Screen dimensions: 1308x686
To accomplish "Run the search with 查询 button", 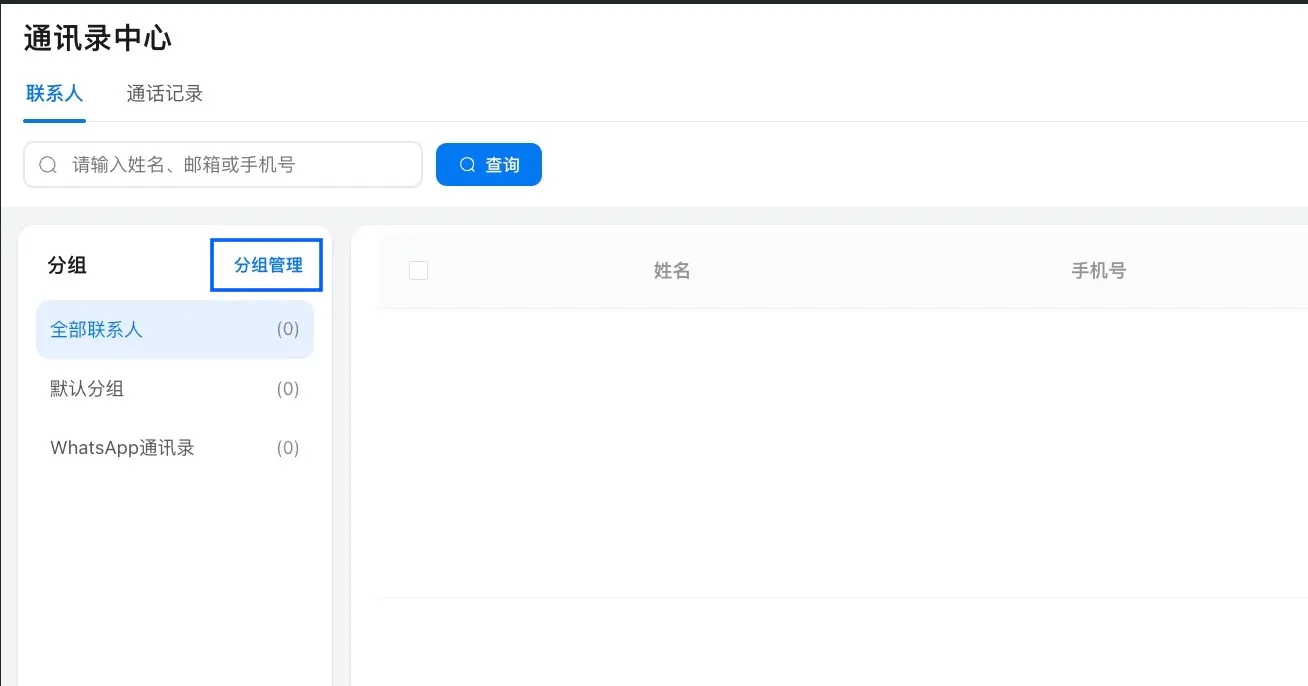I will tap(489, 165).
